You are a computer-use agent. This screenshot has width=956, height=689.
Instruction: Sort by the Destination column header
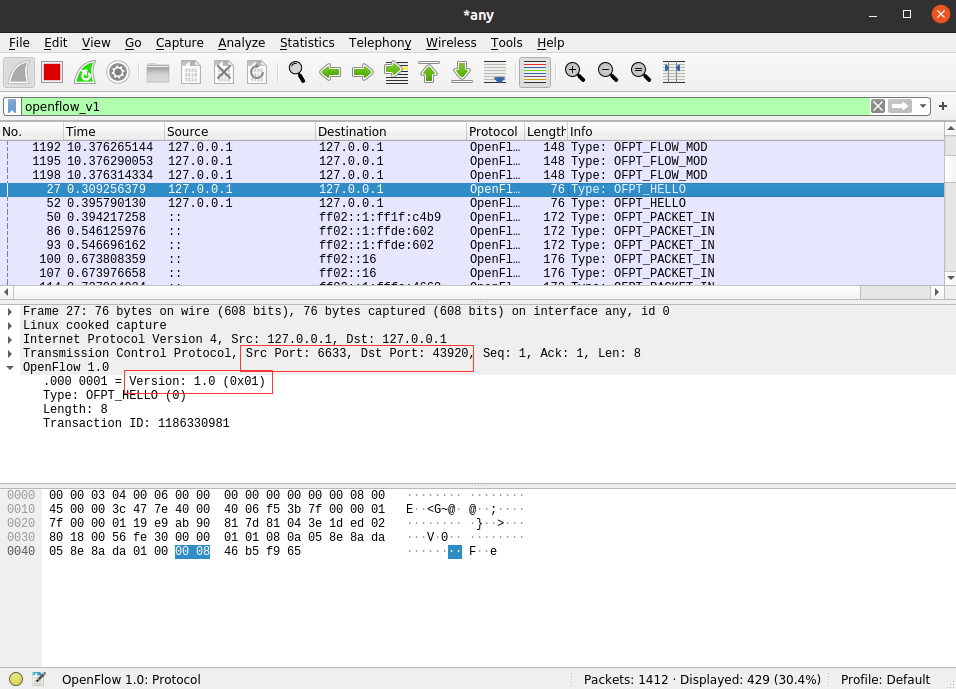point(391,132)
